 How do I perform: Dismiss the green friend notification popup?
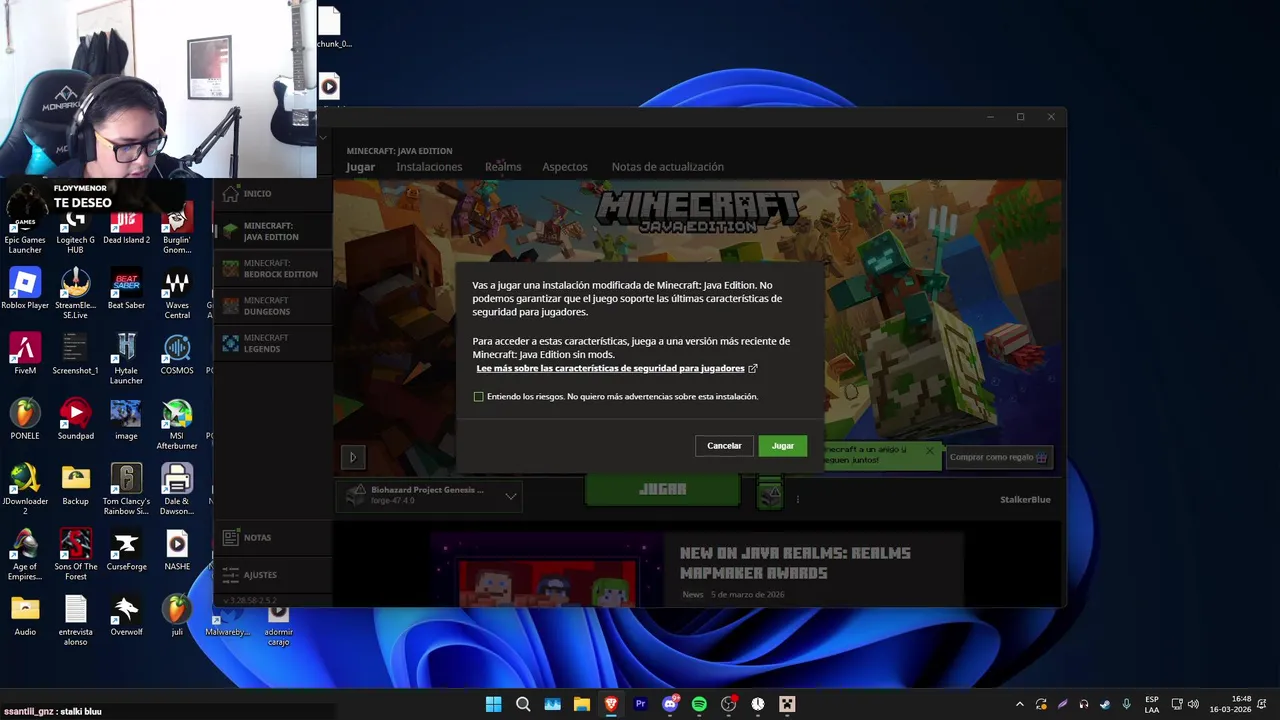point(929,451)
